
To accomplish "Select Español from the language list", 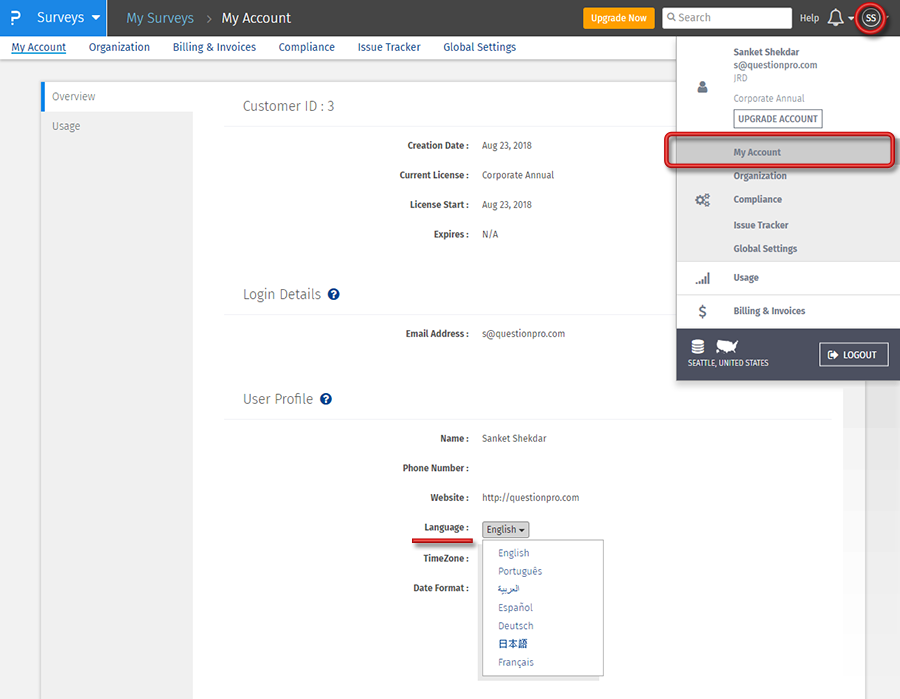I will pyautogui.click(x=515, y=607).
